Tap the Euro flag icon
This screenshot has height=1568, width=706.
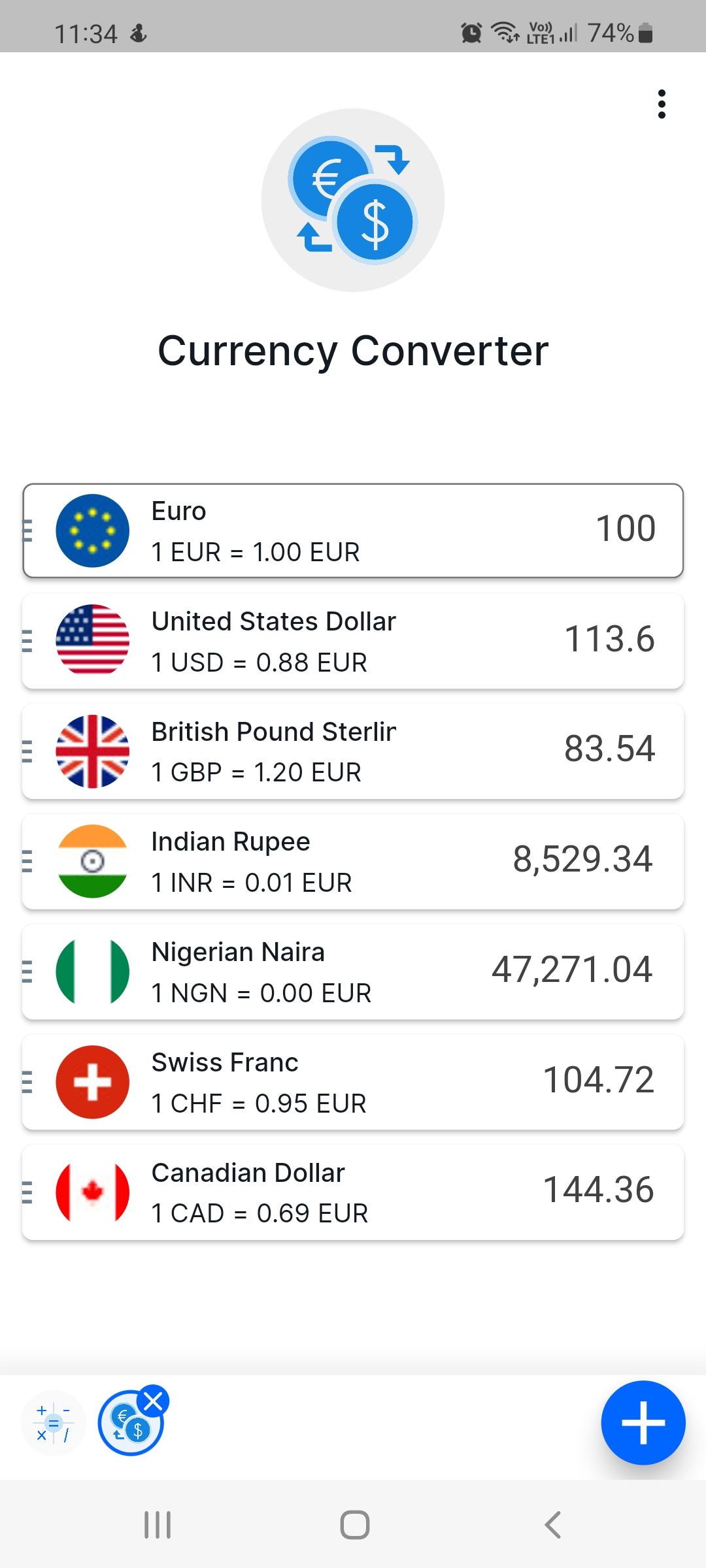93,531
